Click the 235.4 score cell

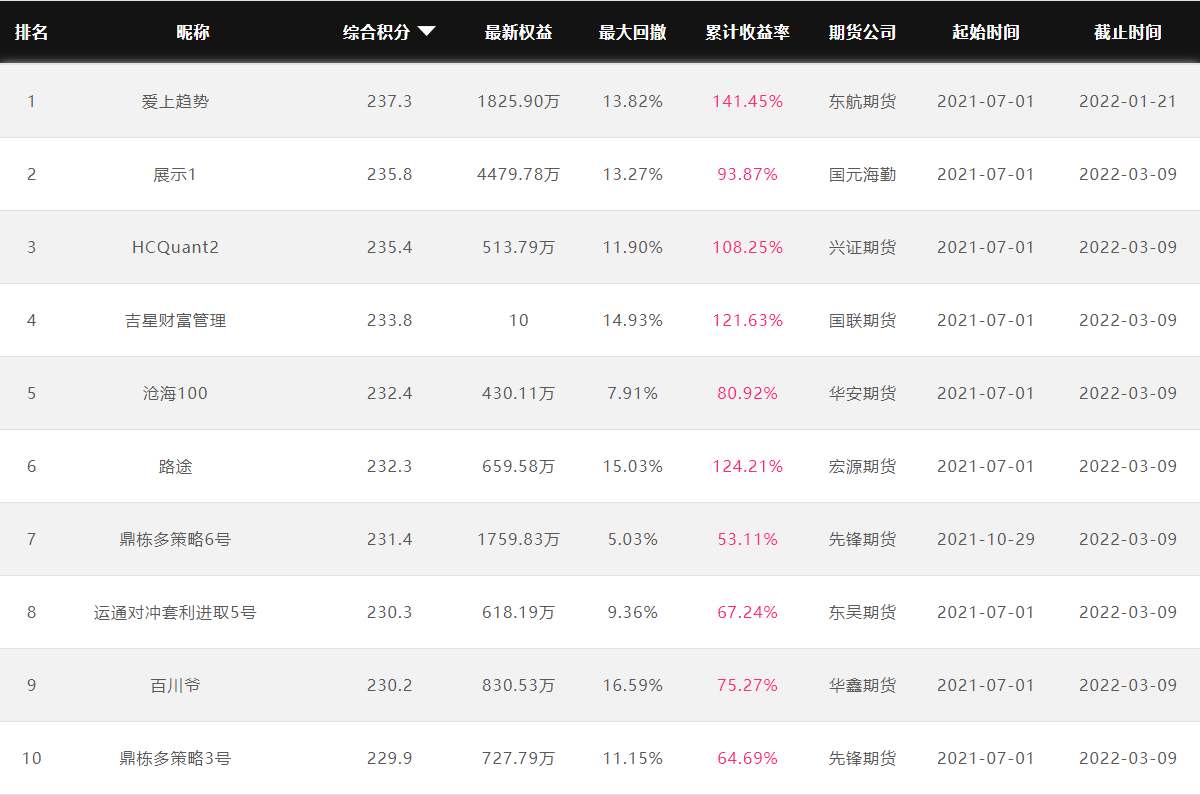coord(389,247)
